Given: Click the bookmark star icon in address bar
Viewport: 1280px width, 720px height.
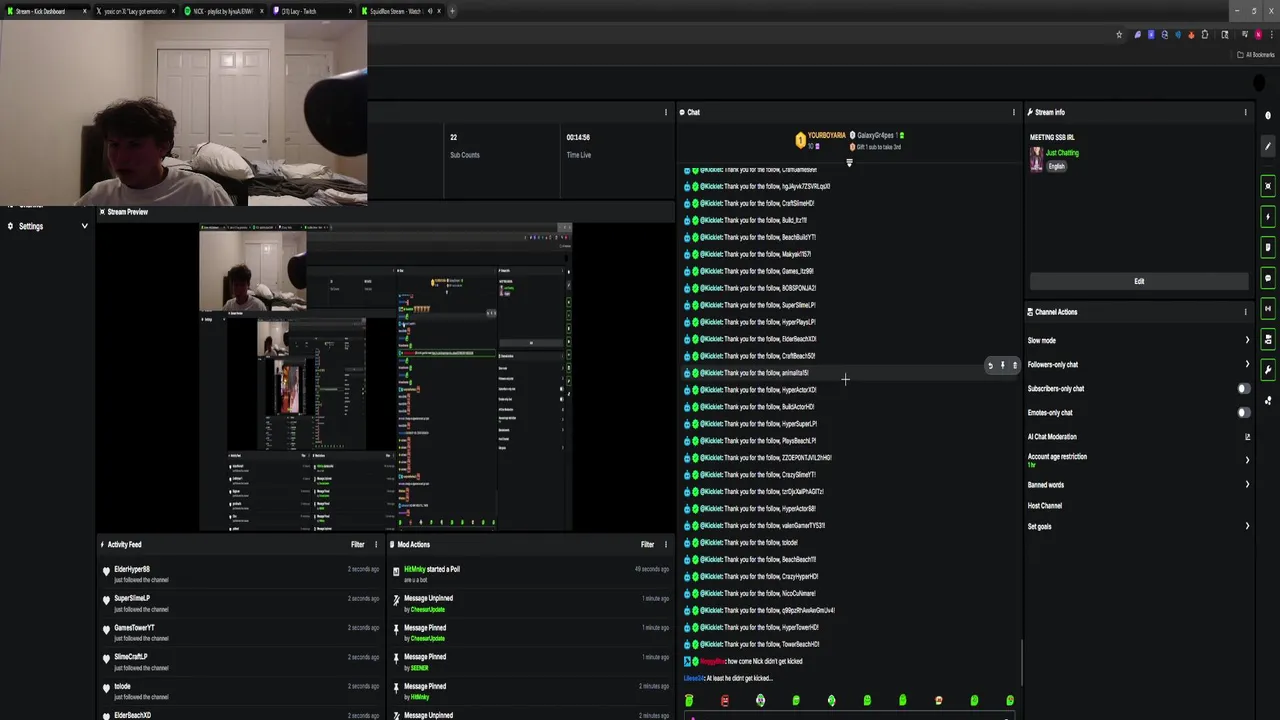Looking at the screenshot, I should click(x=1119, y=35).
